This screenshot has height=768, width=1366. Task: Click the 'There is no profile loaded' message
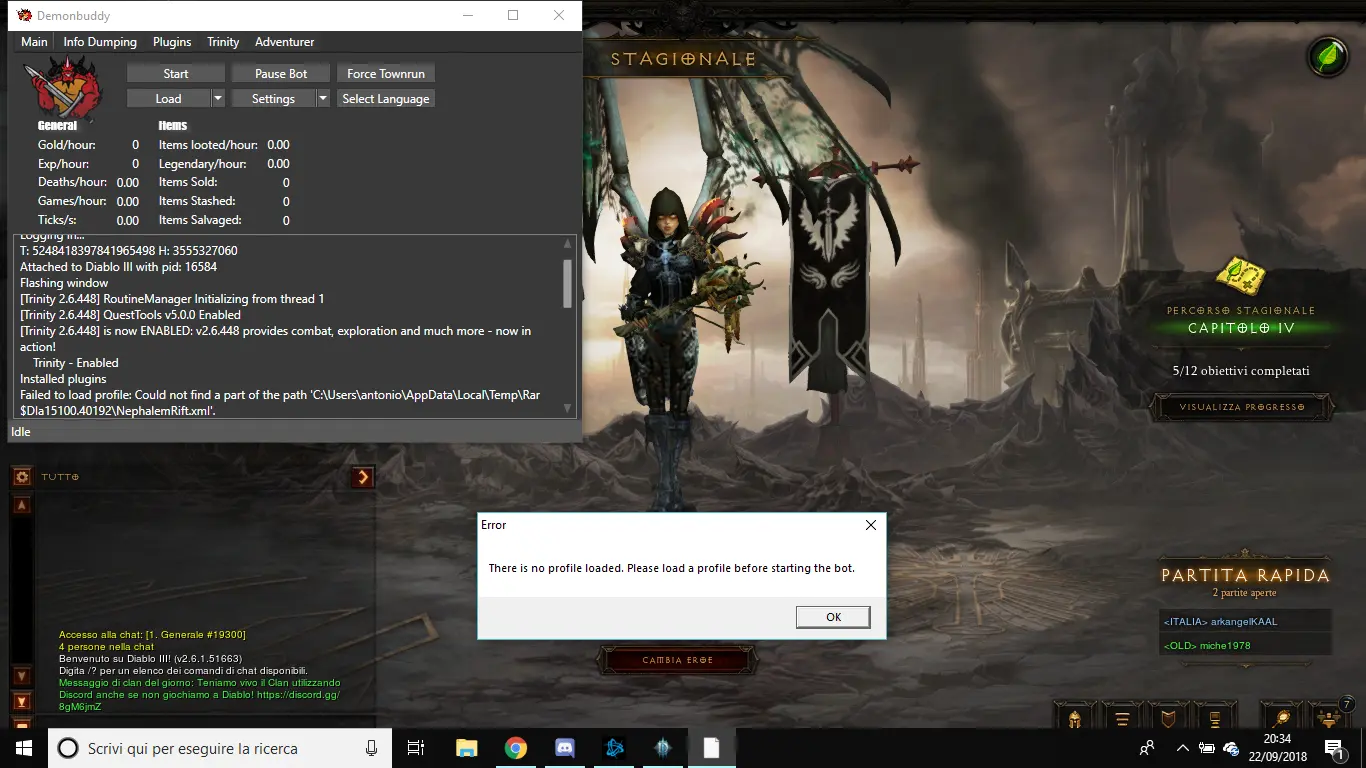[672, 568]
